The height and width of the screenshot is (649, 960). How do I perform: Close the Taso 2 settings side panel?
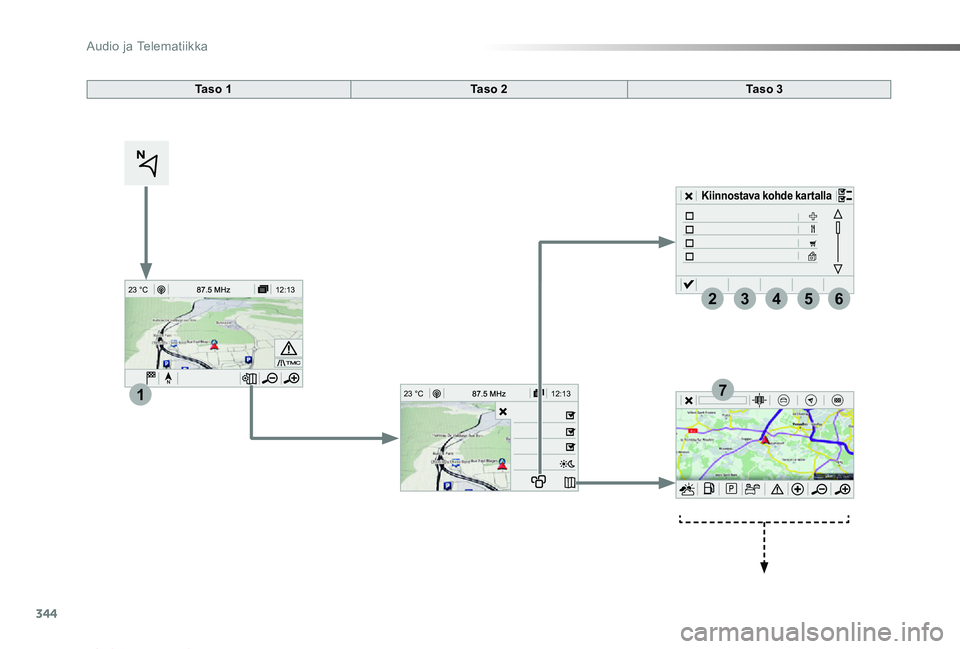pyautogui.click(x=503, y=411)
